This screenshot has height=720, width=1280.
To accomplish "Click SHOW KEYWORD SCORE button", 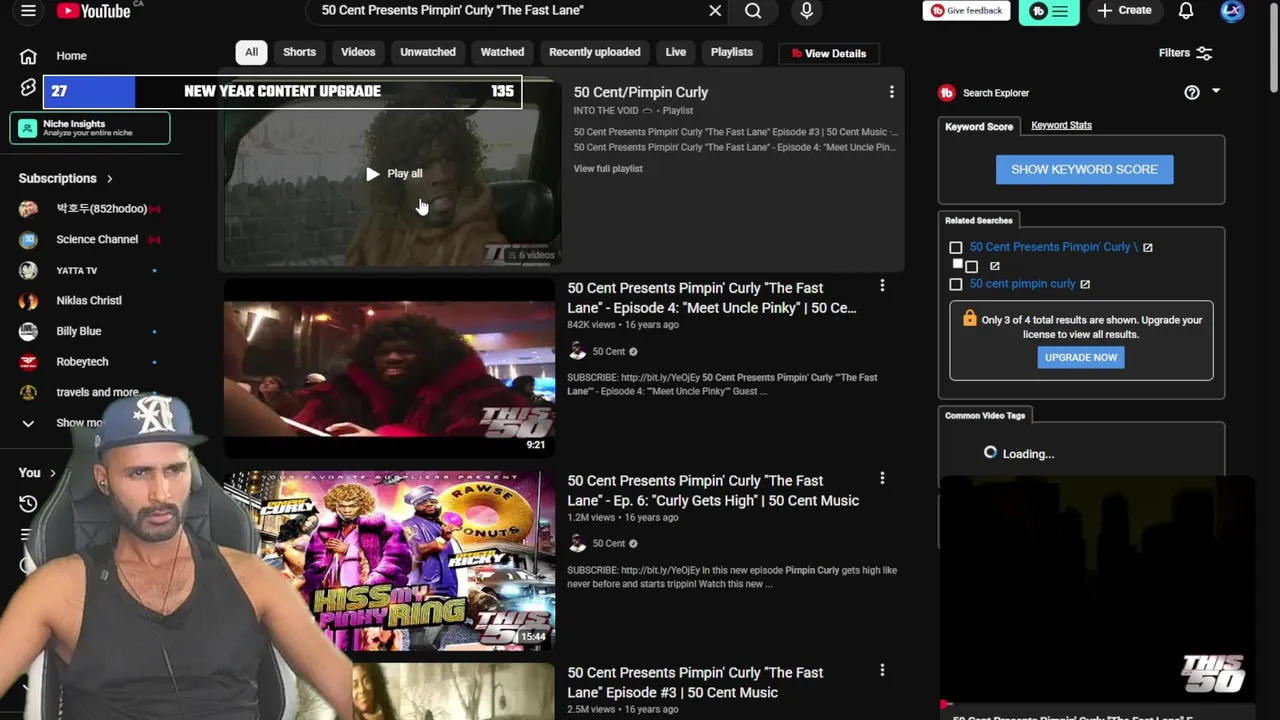I will tap(1084, 169).
